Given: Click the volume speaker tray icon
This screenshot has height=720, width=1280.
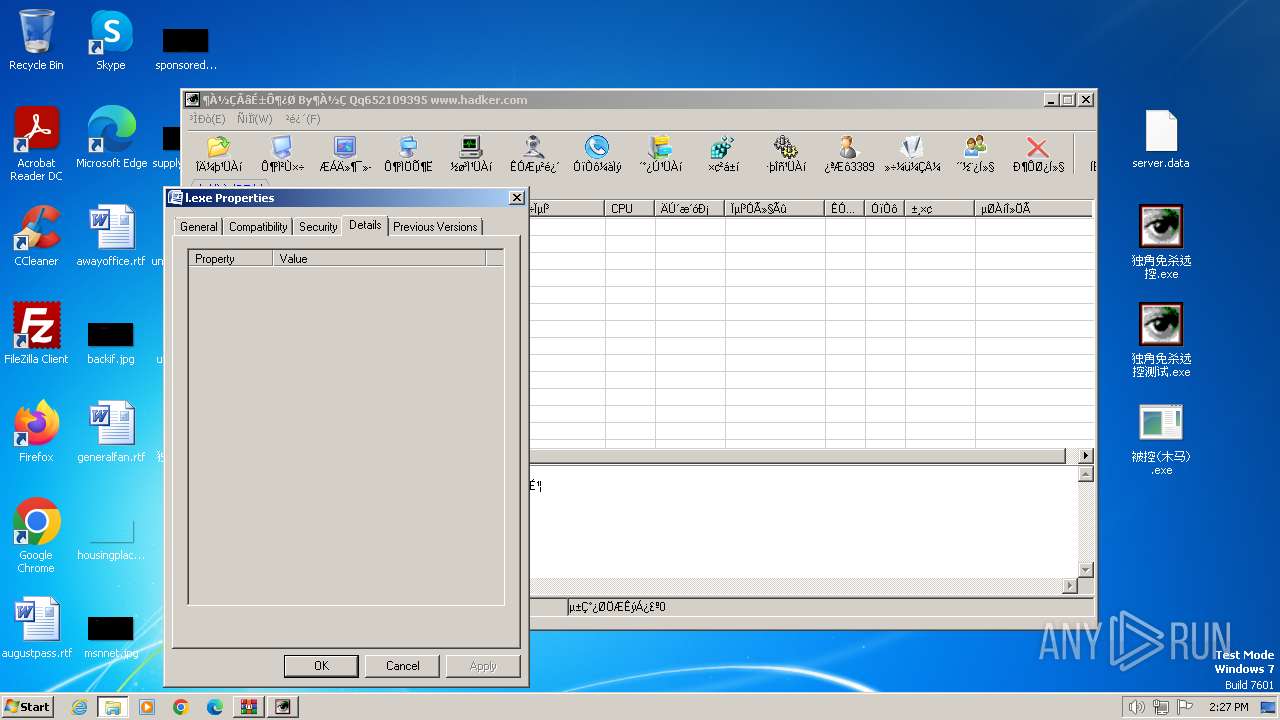Looking at the screenshot, I should coord(1136,707).
